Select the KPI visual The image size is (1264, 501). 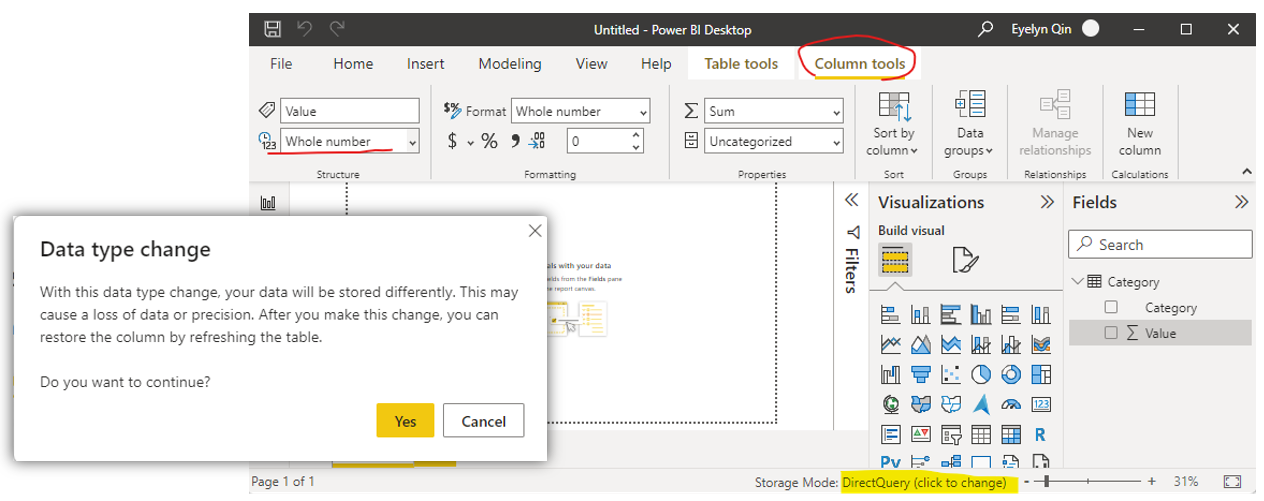[920, 435]
